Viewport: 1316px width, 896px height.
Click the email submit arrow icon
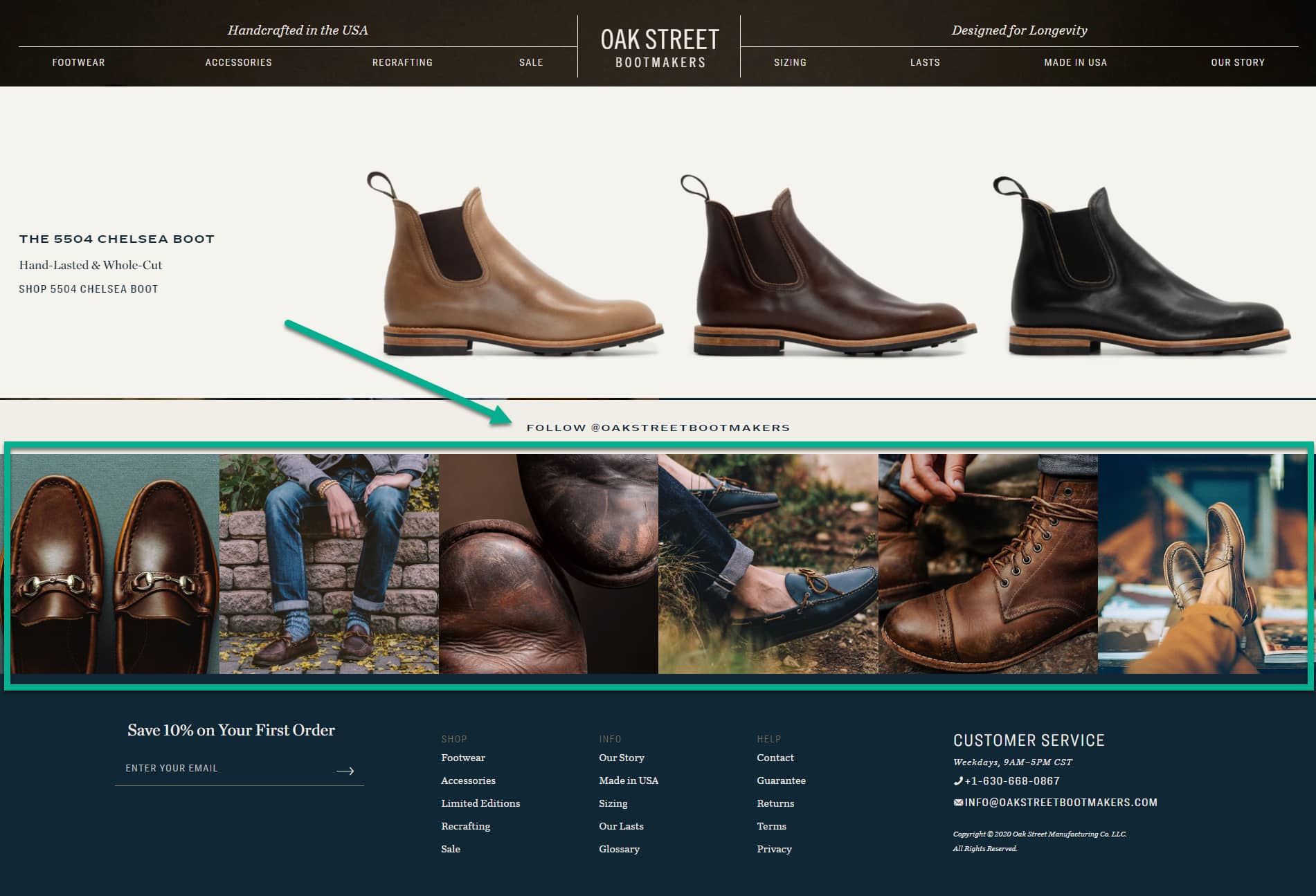(345, 771)
